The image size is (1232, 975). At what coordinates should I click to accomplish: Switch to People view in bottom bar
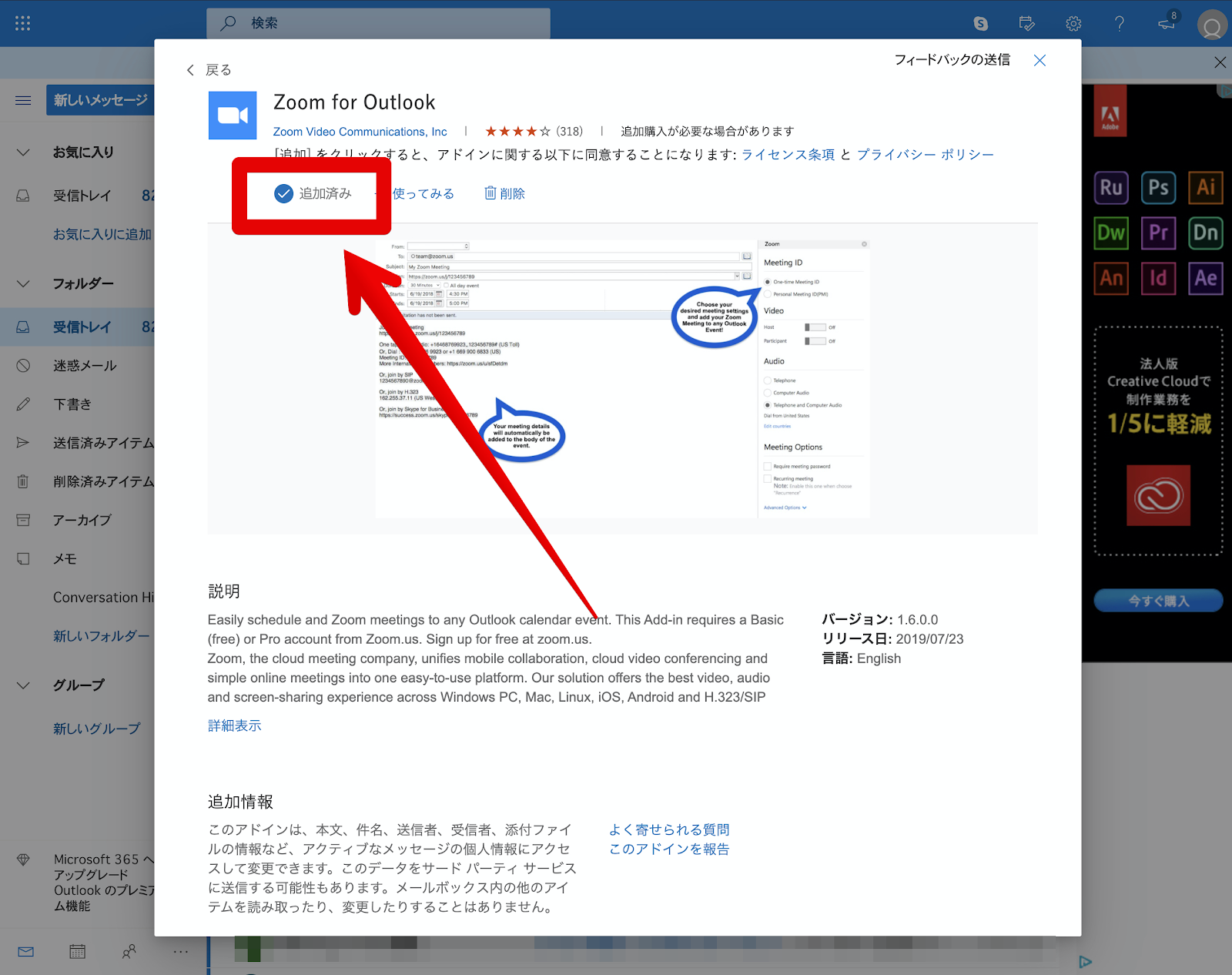tap(129, 952)
